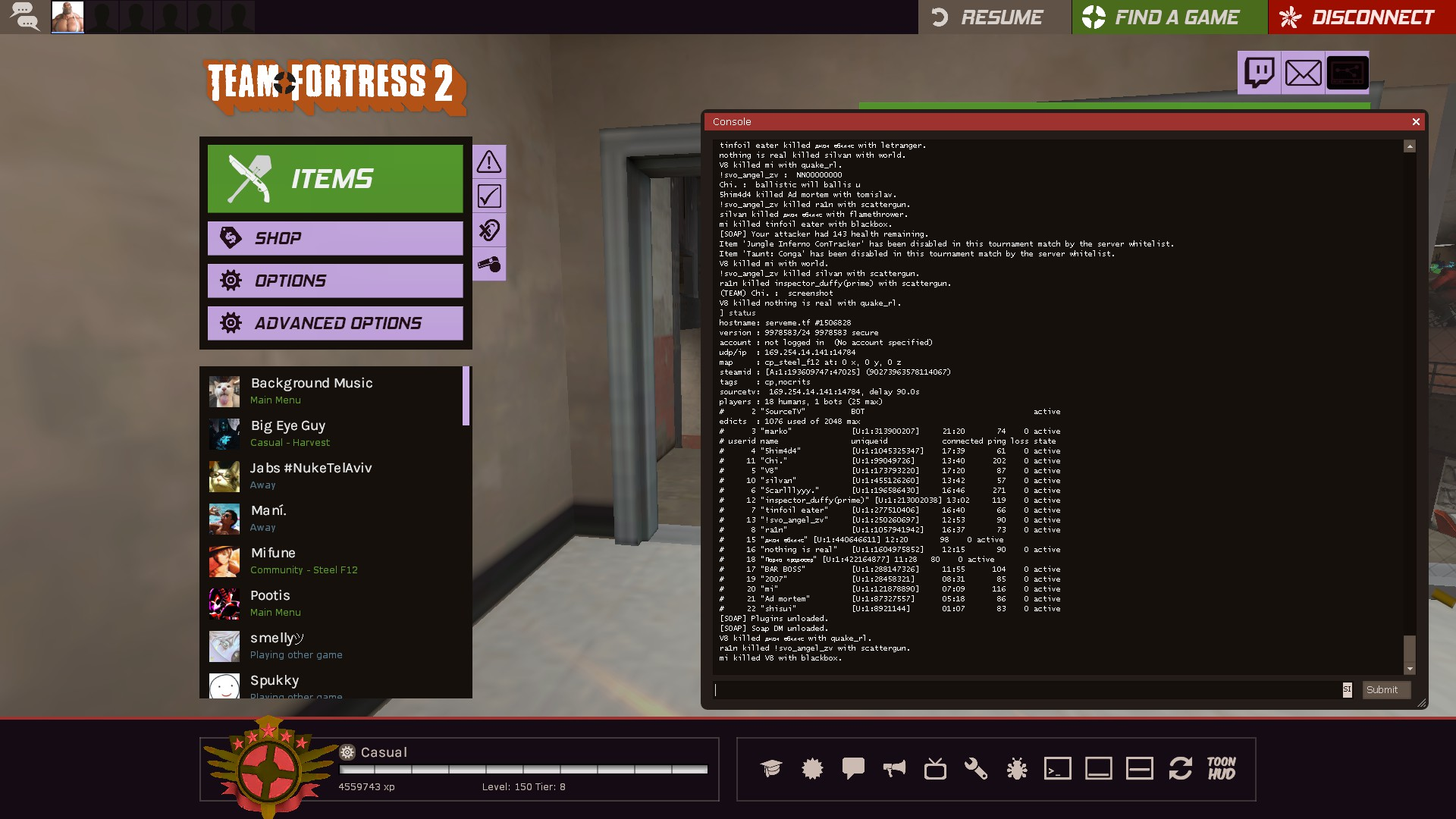Open console via terminal prompt icon
The width and height of the screenshot is (1456, 819).
click(1058, 769)
